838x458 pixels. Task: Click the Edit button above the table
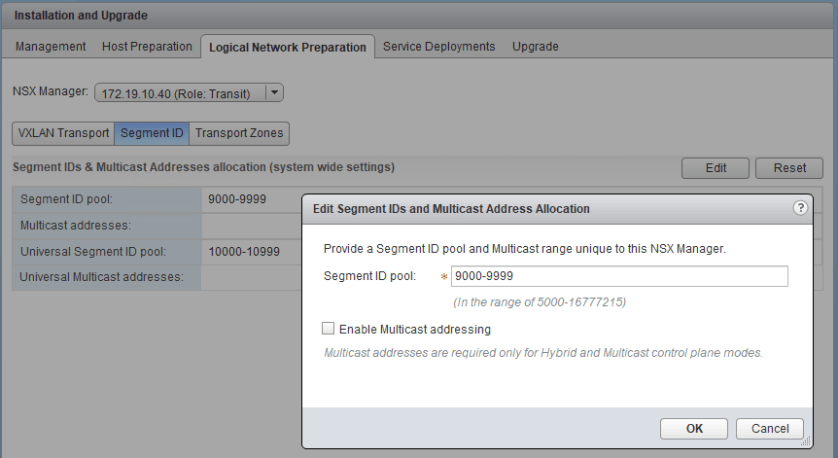[715, 168]
